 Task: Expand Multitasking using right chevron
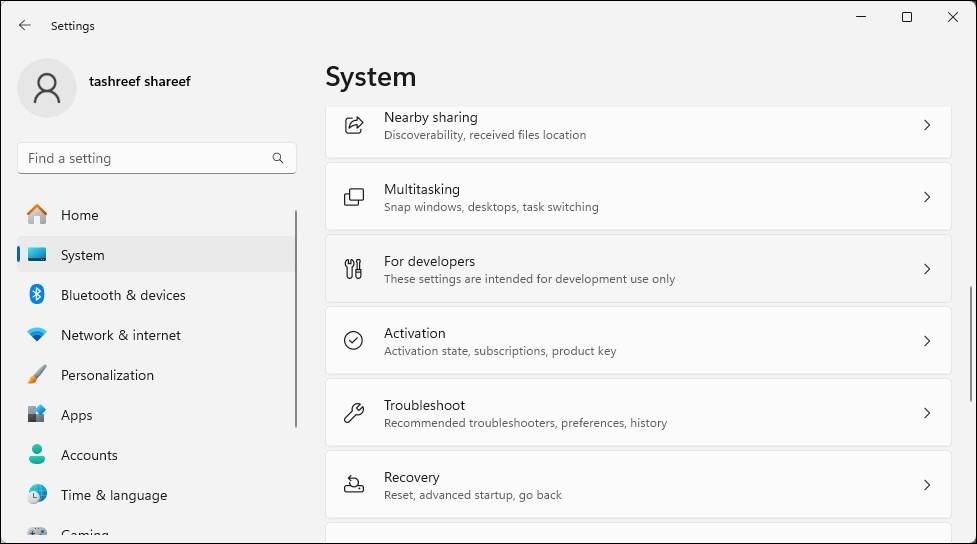tap(927, 197)
